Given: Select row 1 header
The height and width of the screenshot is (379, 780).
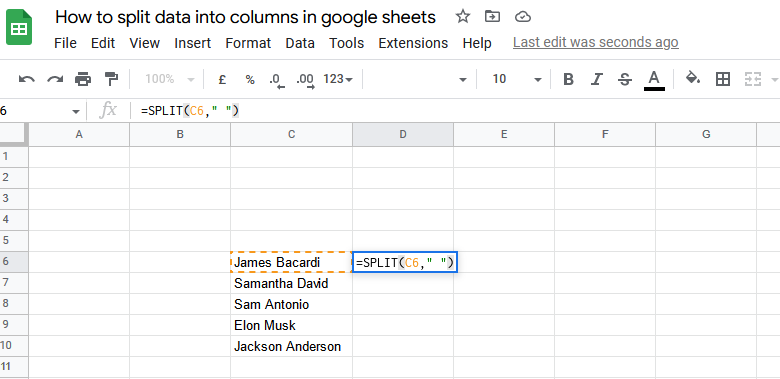Looking at the screenshot, I should point(14,157).
